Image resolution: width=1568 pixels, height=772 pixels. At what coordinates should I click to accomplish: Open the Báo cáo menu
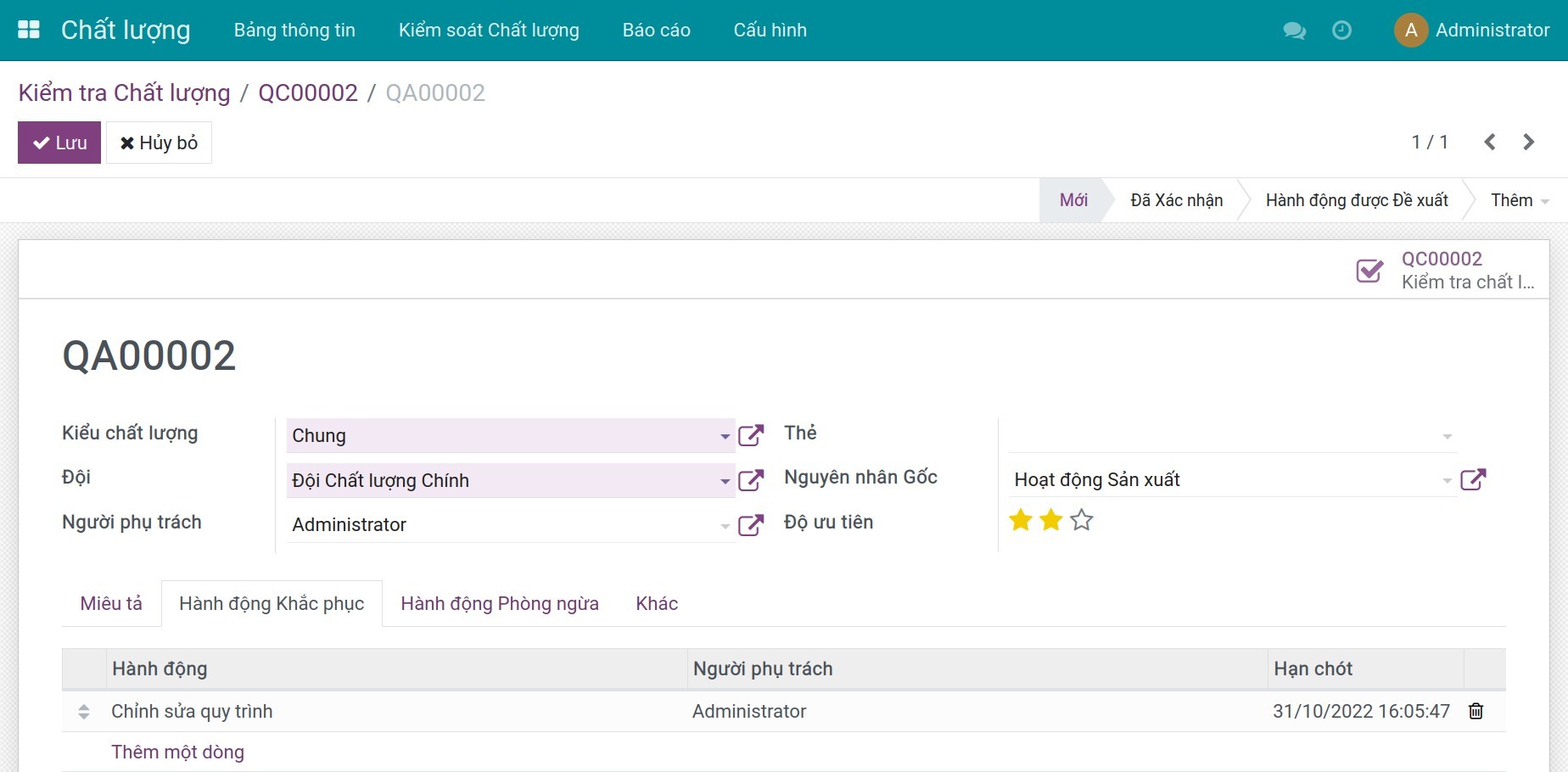(x=656, y=30)
